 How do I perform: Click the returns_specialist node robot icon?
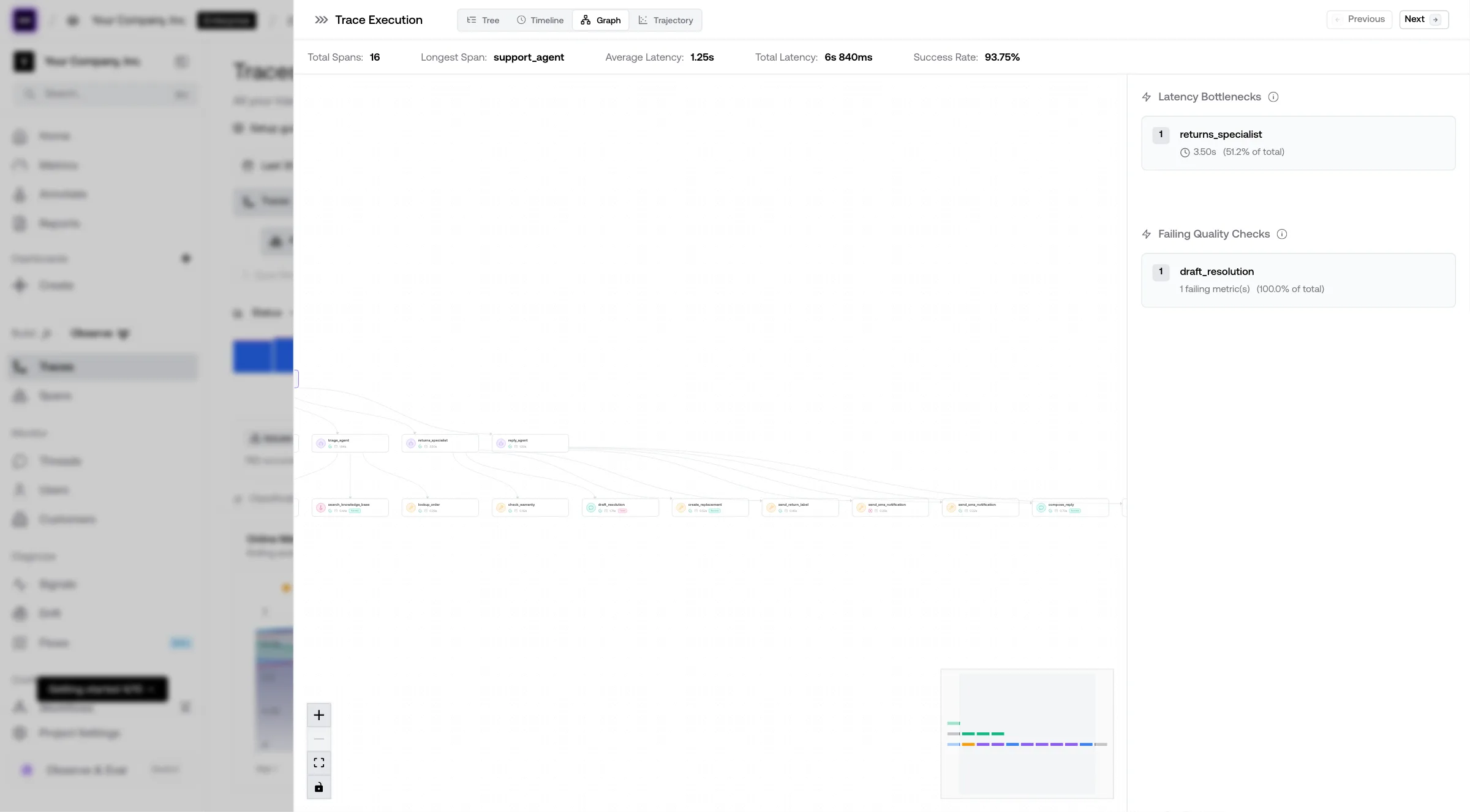pyautogui.click(x=411, y=443)
